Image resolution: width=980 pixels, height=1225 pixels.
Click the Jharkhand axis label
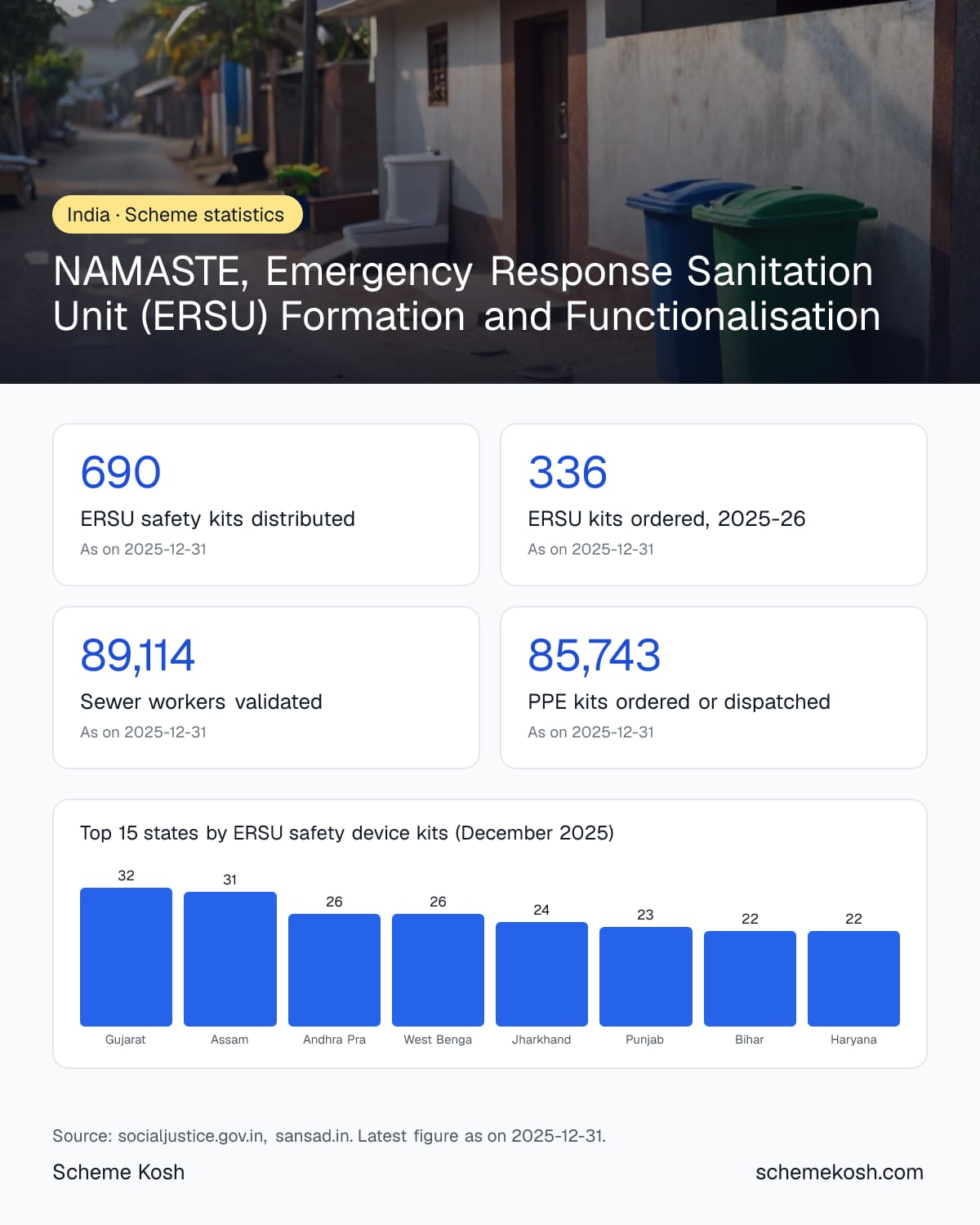tap(541, 1040)
